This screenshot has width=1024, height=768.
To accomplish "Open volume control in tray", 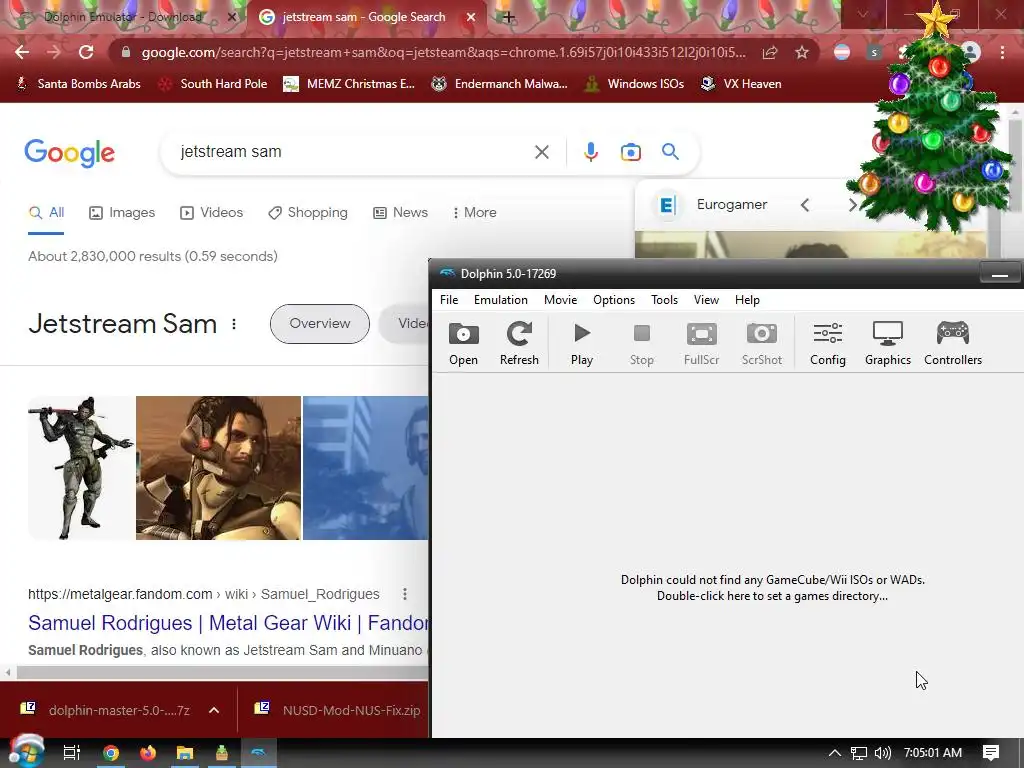I will click(x=882, y=753).
